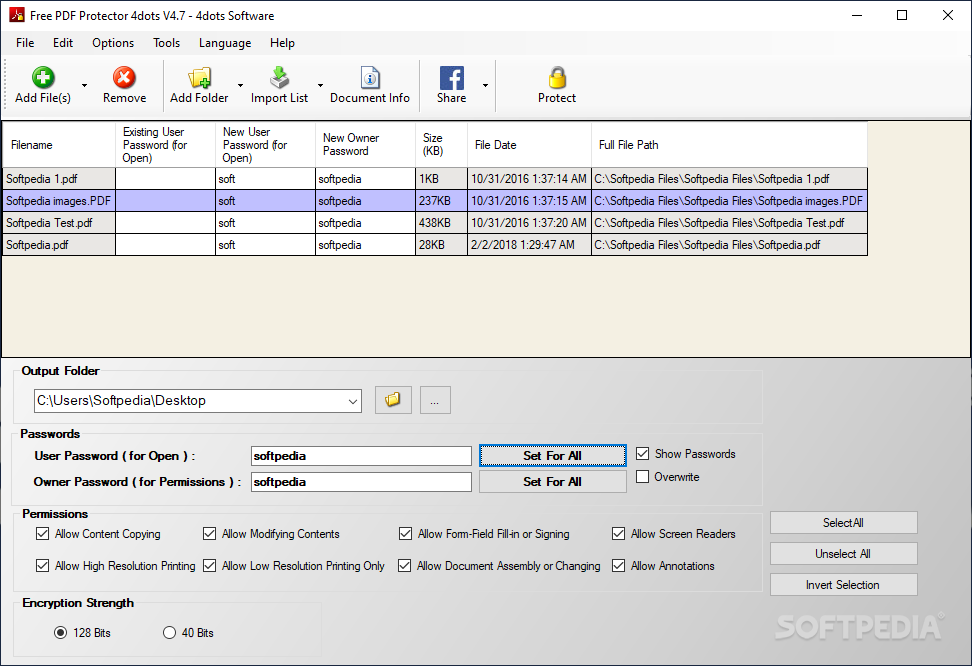Click the Remove red X icon

pyautogui.click(x=124, y=78)
